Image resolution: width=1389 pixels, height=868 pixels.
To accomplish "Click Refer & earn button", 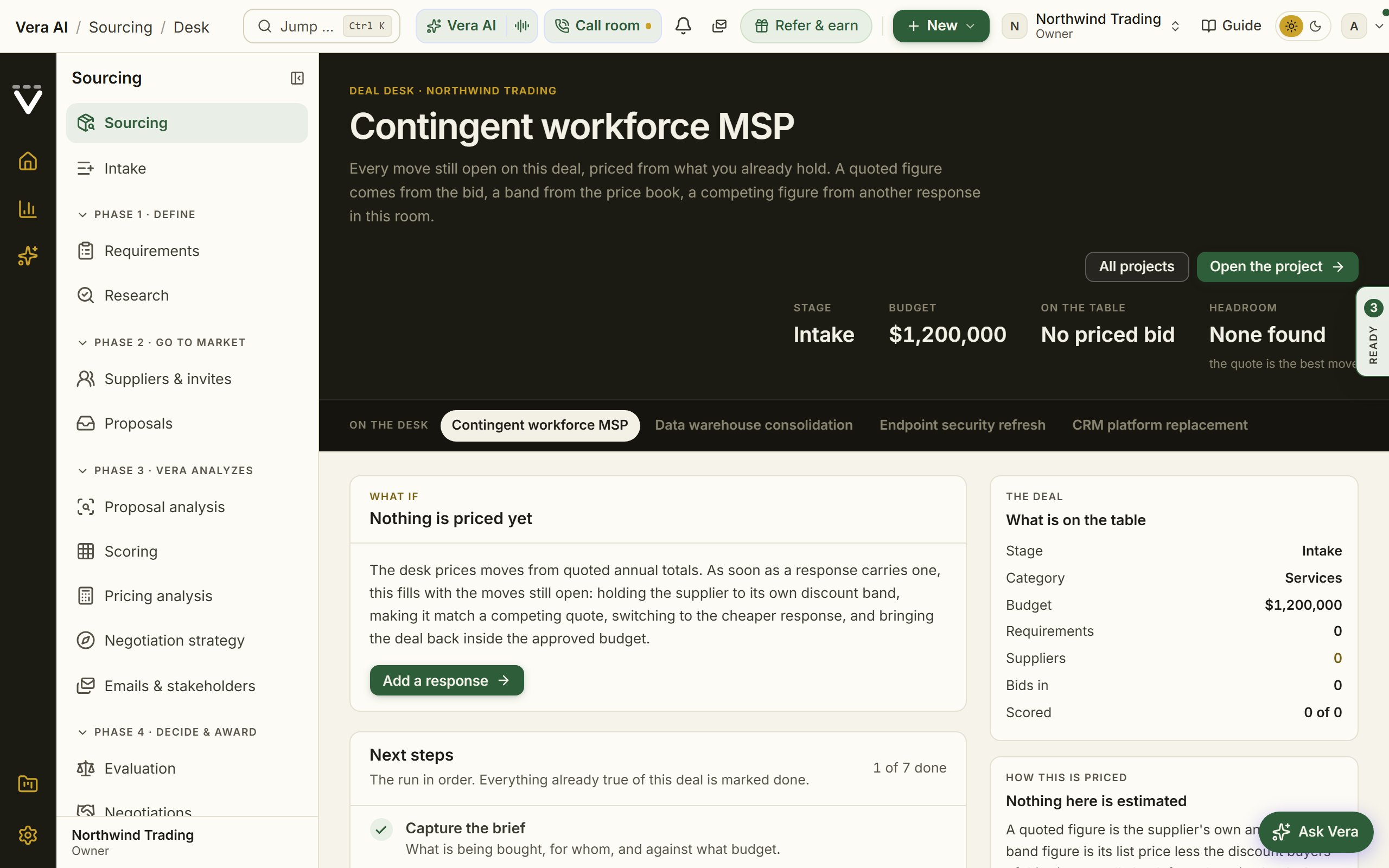I will click(x=806, y=26).
